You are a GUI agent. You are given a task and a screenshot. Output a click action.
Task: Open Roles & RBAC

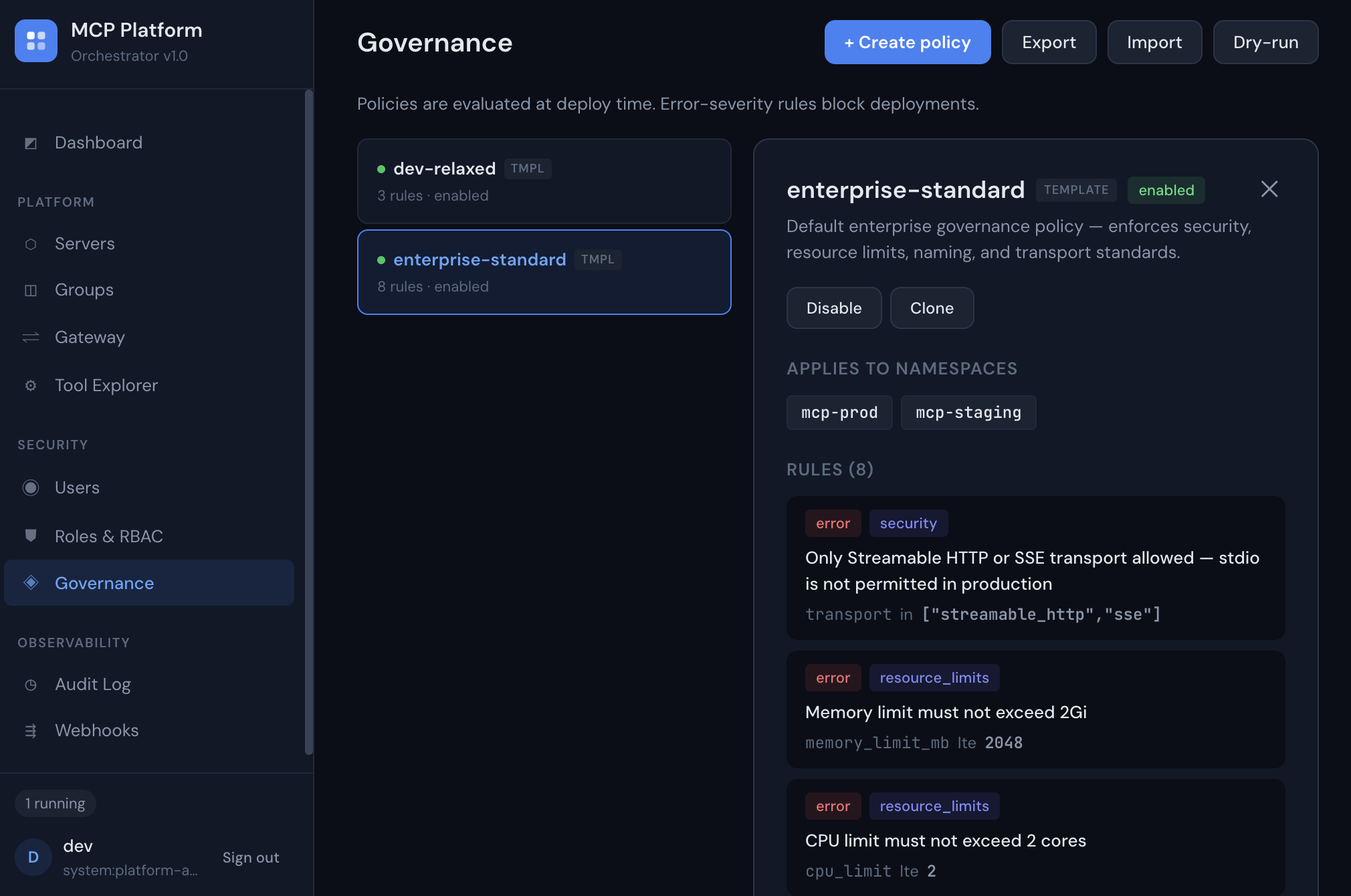click(149, 536)
